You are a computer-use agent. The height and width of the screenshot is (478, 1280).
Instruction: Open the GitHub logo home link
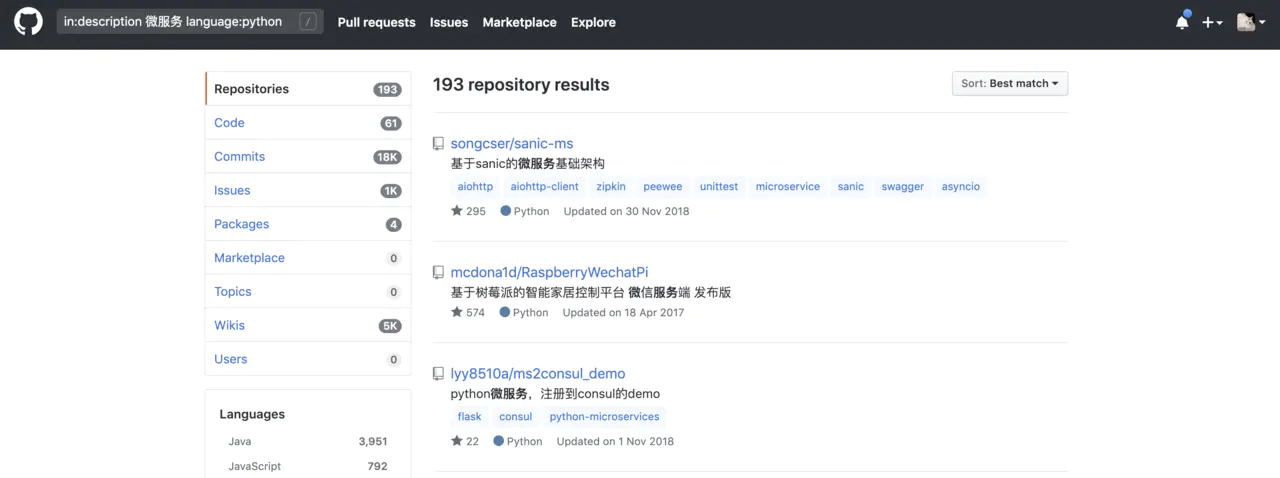(x=28, y=22)
